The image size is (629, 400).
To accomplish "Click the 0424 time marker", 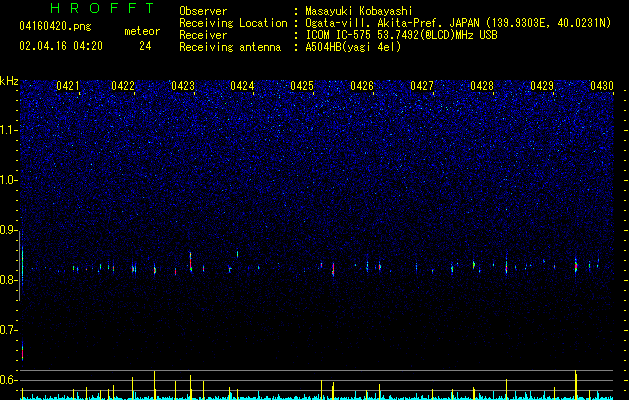I will tap(242, 86).
